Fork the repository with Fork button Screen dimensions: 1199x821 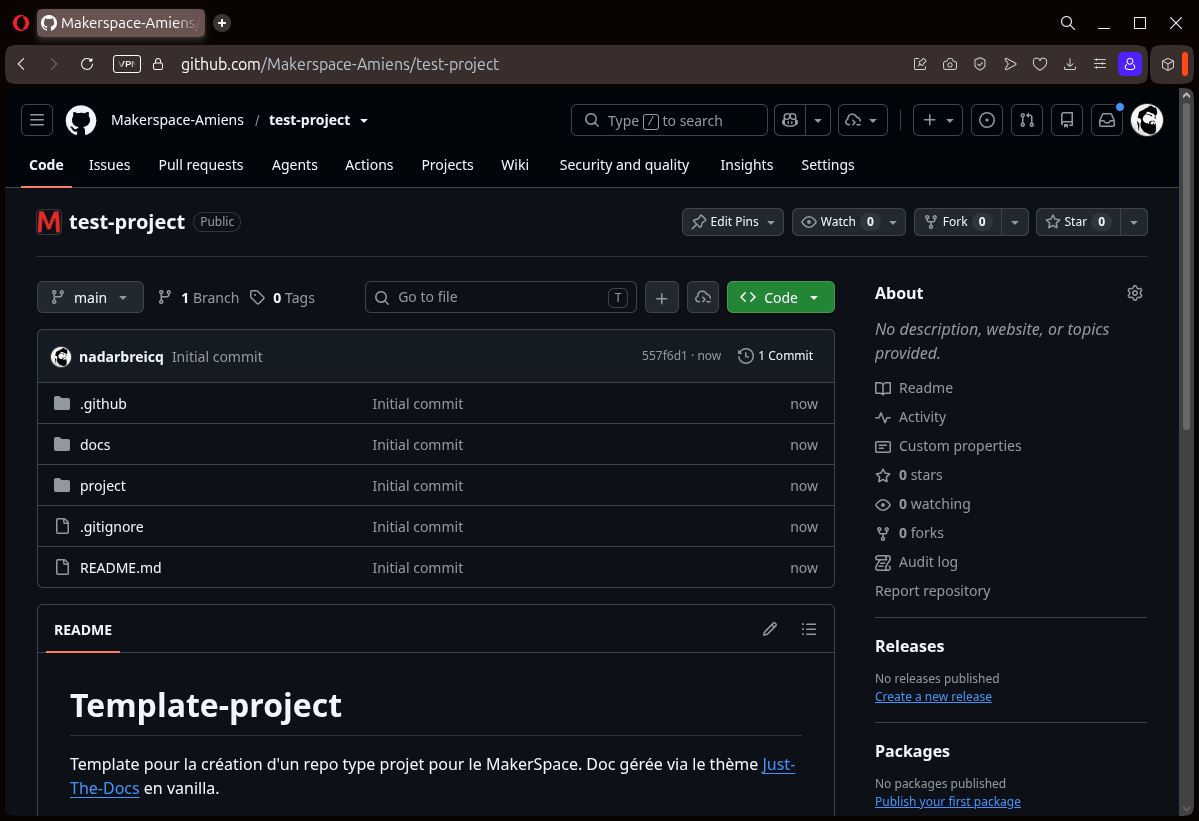click(957, 222)
